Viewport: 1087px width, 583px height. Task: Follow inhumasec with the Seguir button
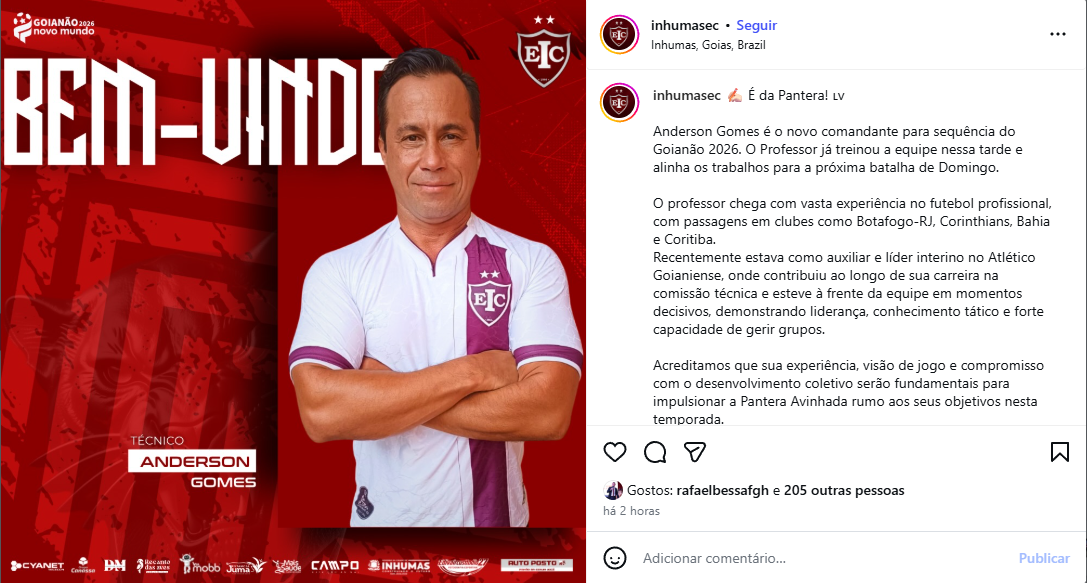(x=756, y=26)
